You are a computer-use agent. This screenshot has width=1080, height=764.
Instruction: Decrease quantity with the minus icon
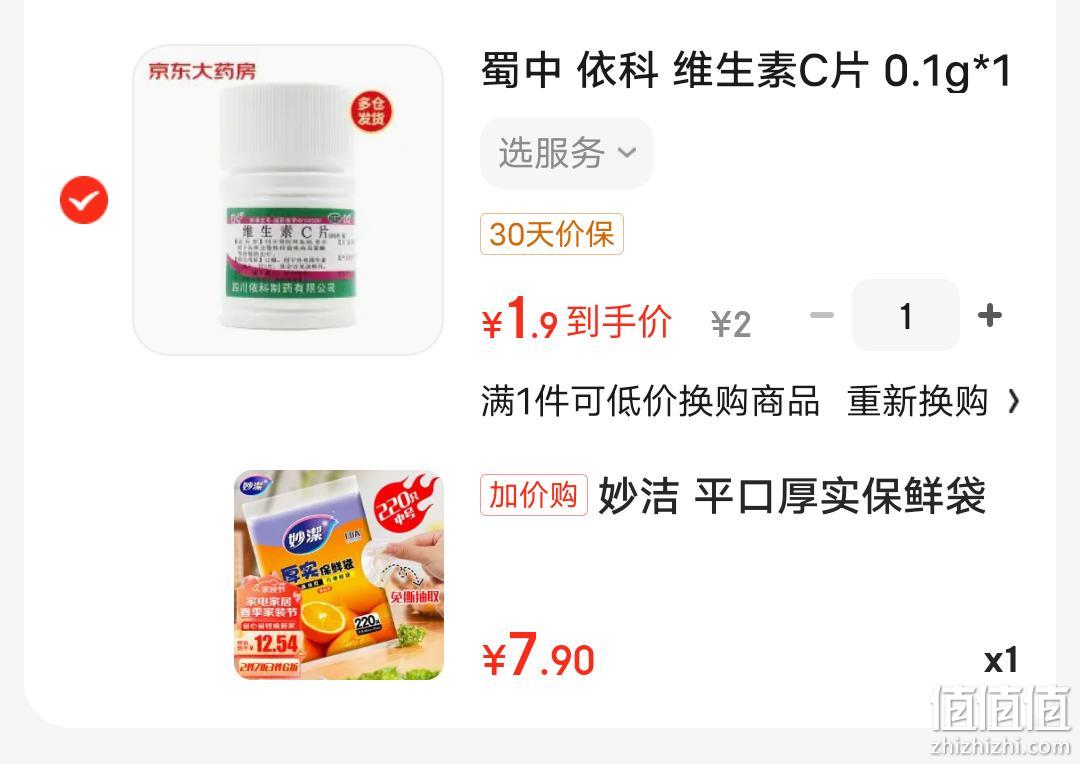pos(822,316)
